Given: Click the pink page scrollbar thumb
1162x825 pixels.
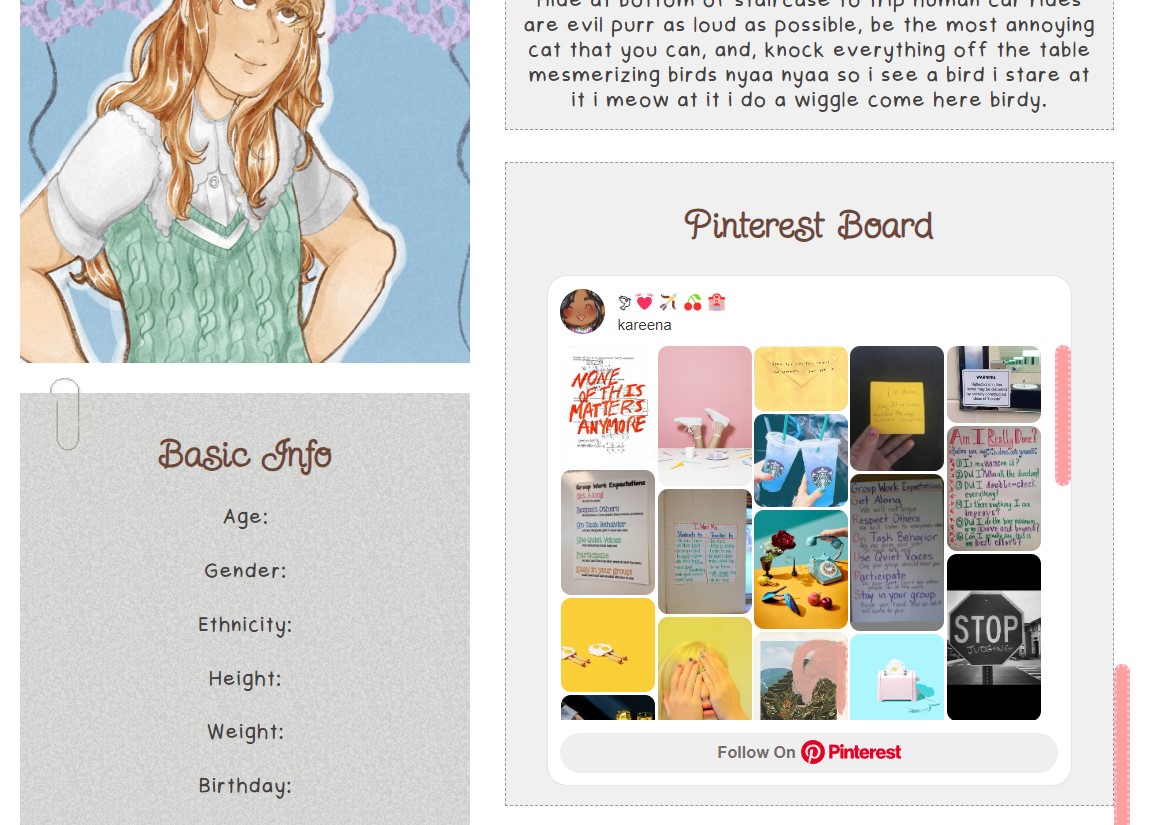Looking at the screenshot, I should point(1122,744).
